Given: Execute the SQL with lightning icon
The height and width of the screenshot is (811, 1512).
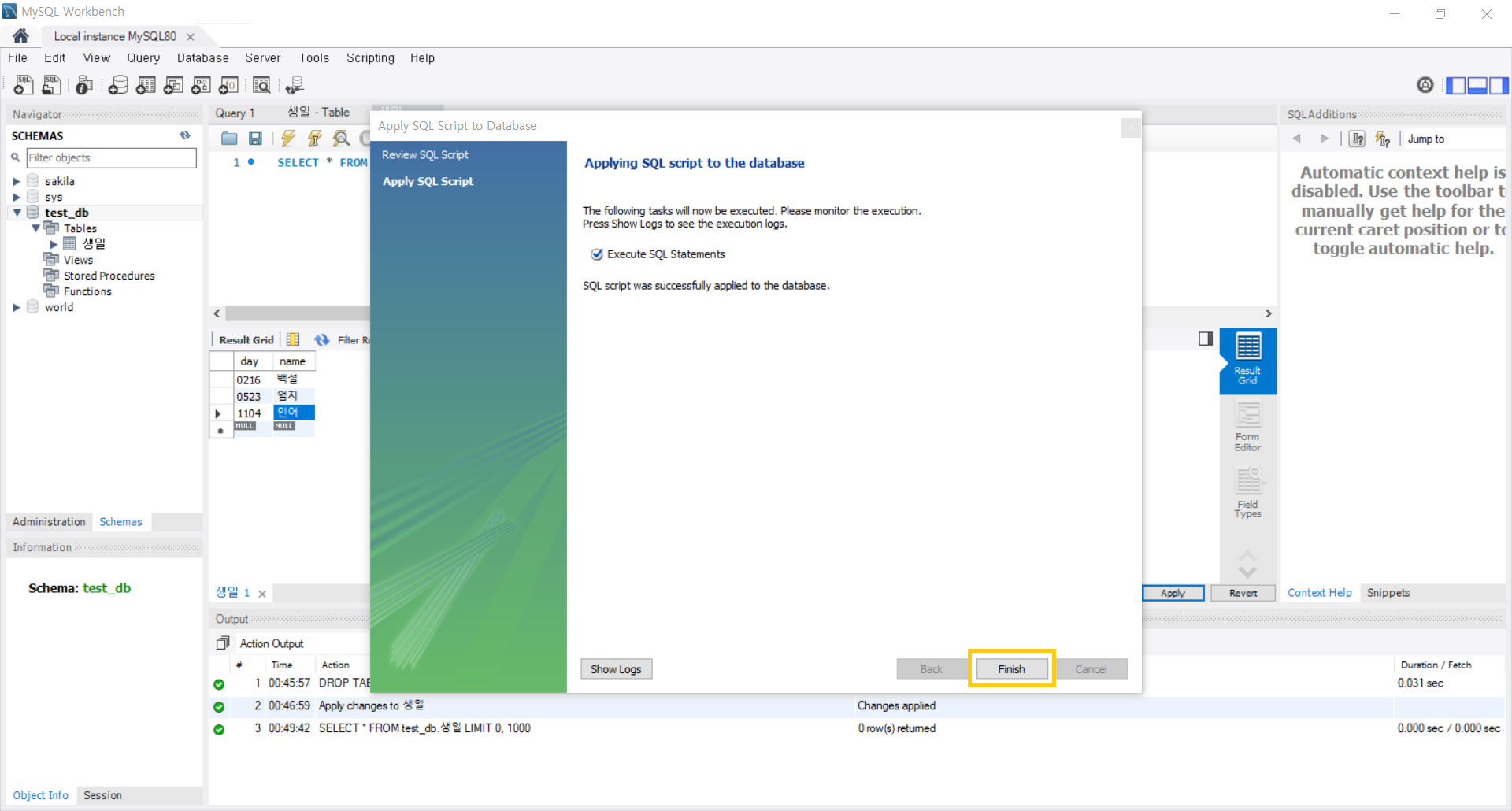Looking at the screenshot, I should click(x=288, y=139).
